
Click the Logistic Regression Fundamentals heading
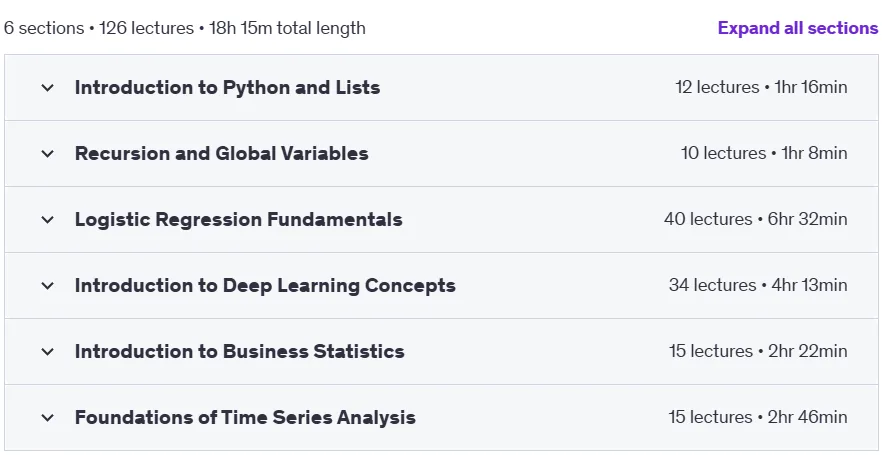[238, 219]
